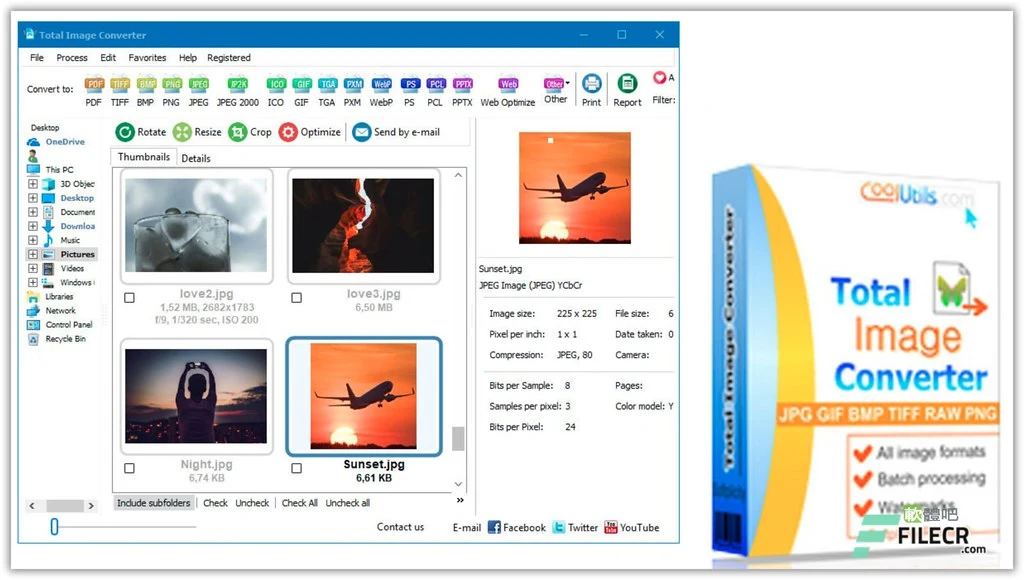This screenshot has width=1024, height=580.
Task: Expand the Pictures folder node
Action: pos(33,254)
